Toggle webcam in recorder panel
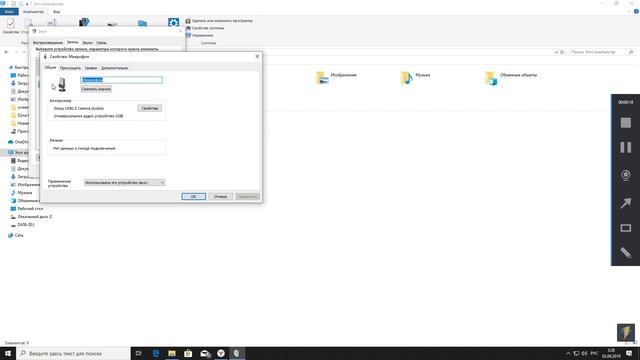 point(625,175)
